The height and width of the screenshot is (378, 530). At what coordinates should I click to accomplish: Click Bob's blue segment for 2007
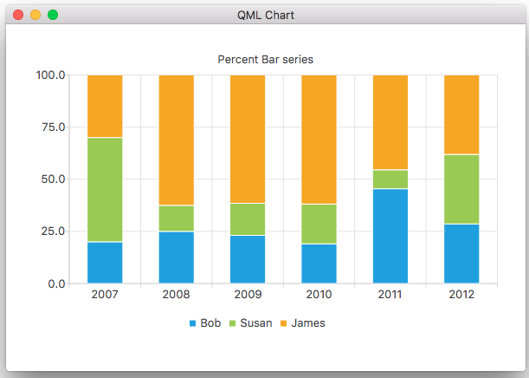tap(105, 262)
